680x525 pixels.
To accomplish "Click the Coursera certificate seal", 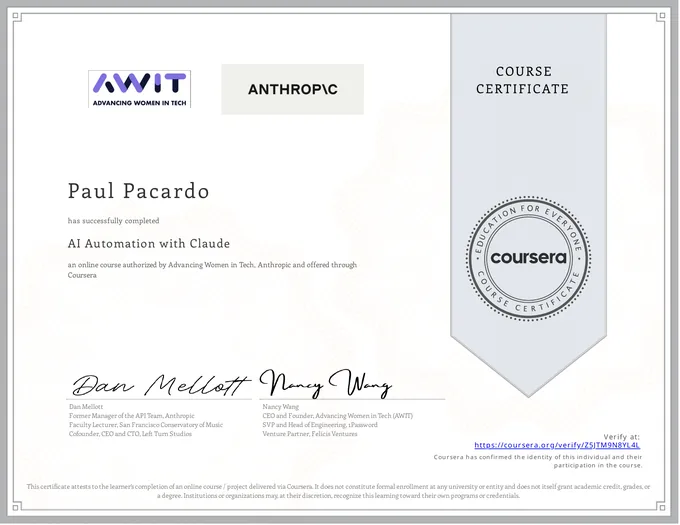I will click(x=528, y=259).
